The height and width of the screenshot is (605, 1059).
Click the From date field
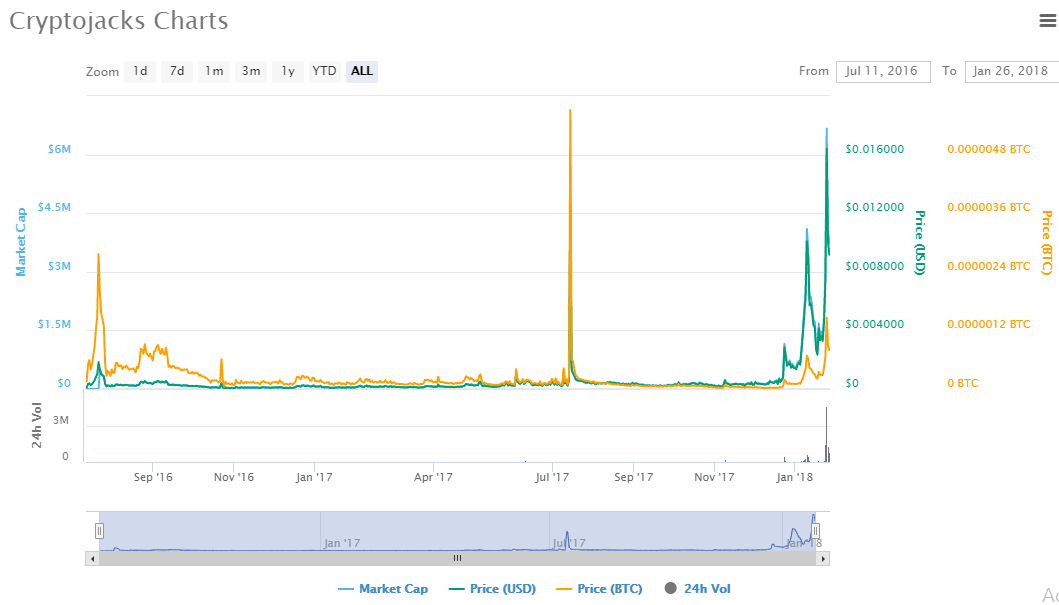(x=882, y=71)
